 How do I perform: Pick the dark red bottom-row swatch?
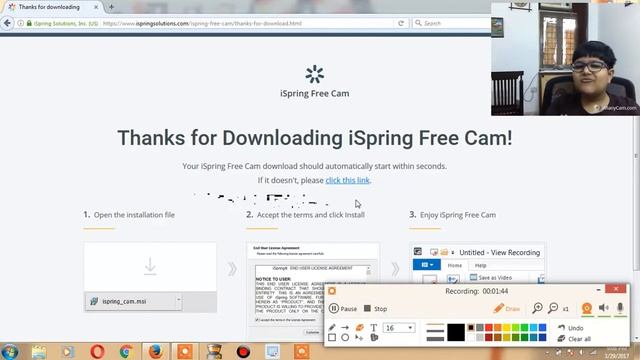pos(489,337)
